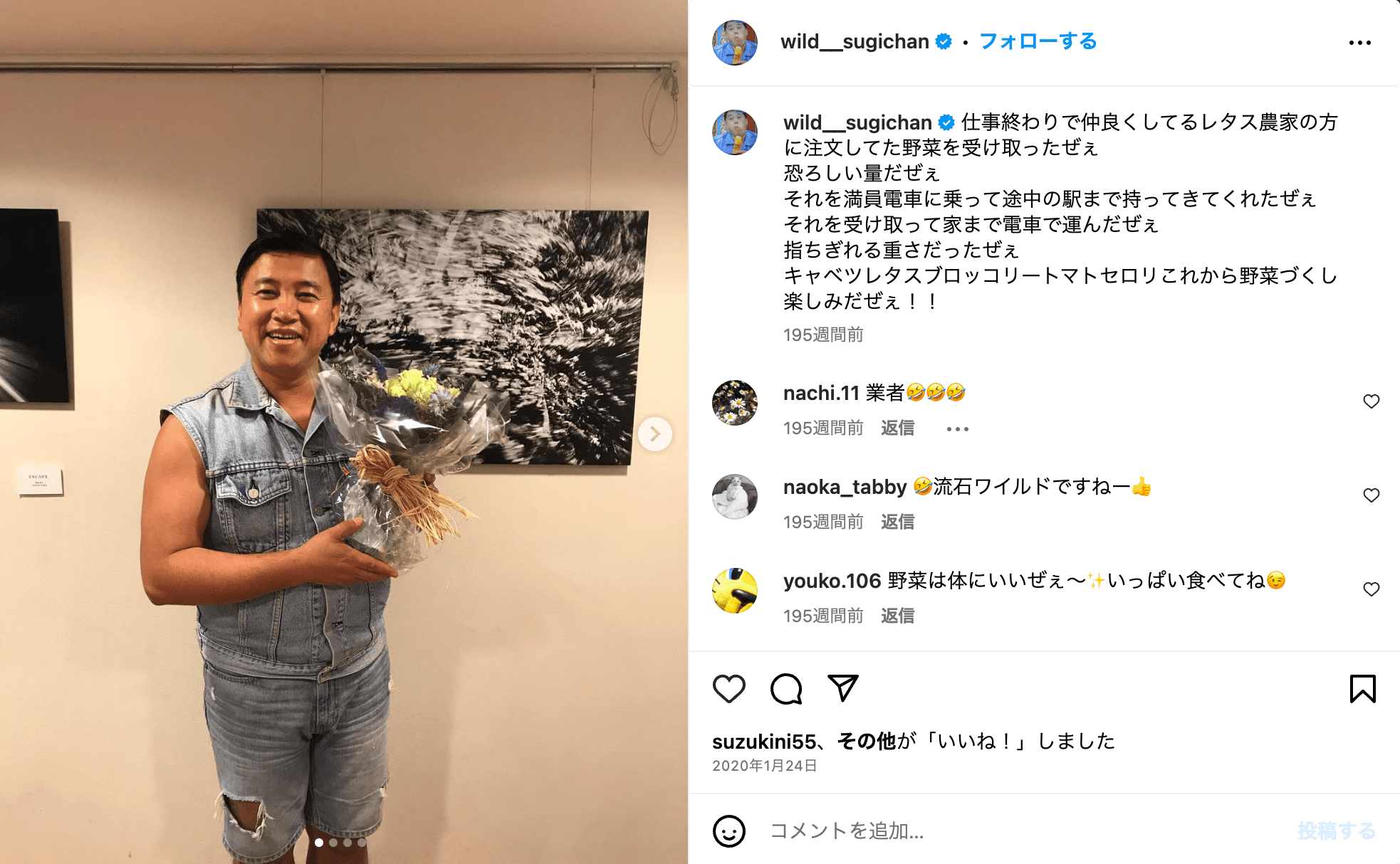Open the wild__sugichan header profile picture
This screenshot has height=864, width=1400.
click(735, 43)
